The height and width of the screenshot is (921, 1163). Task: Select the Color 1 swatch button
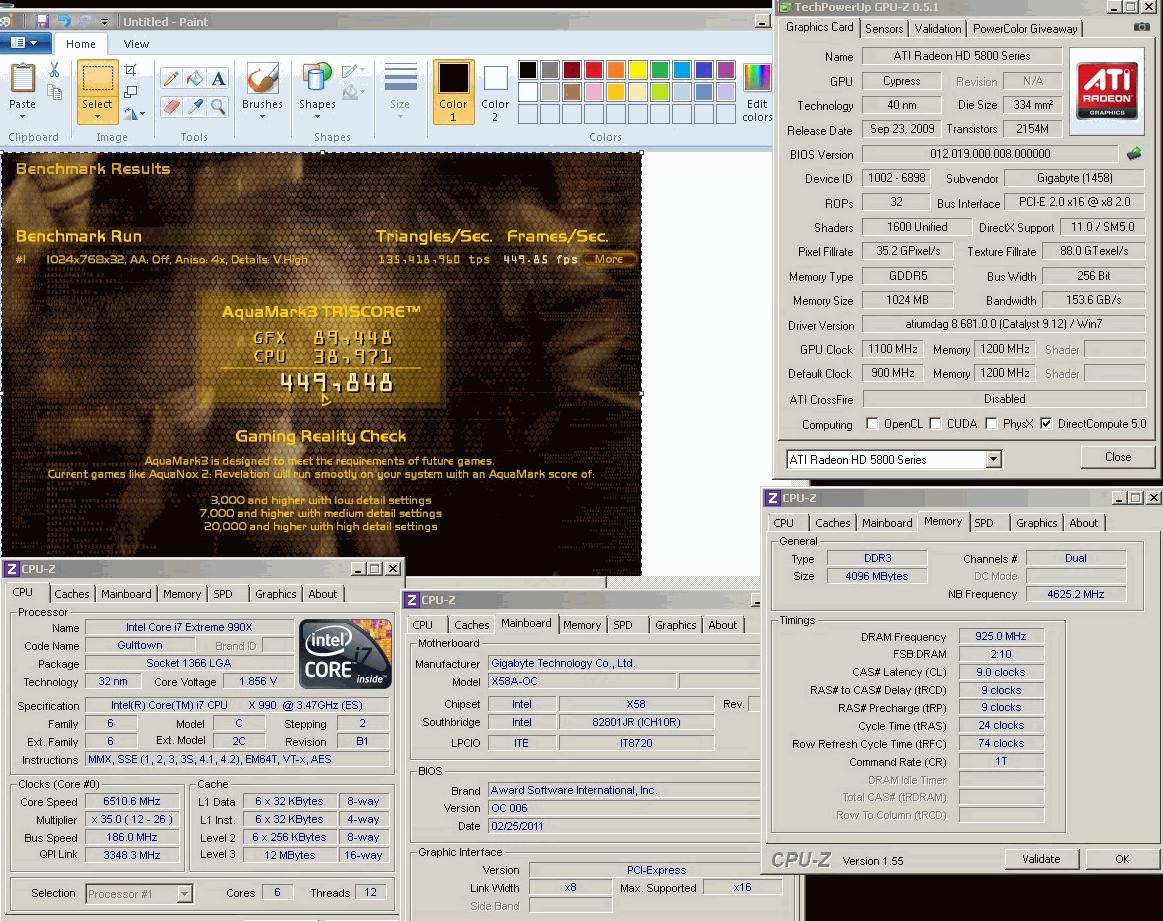(x=453, y=91)
